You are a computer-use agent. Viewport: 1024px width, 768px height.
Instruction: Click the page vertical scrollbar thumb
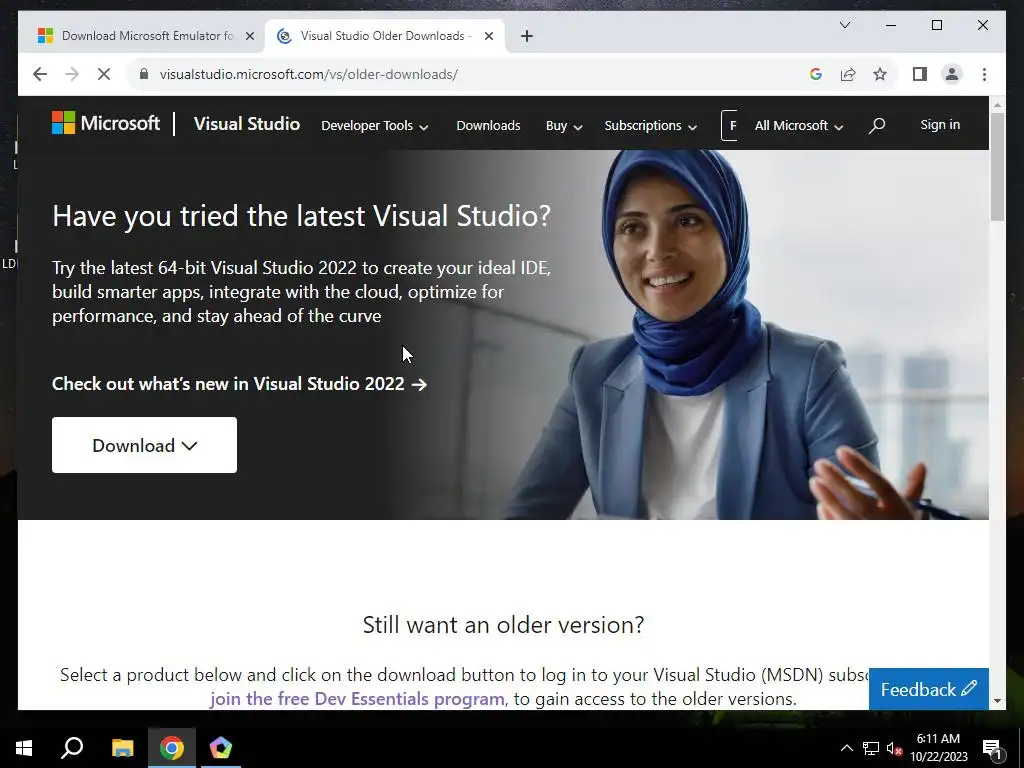[997, 167]
